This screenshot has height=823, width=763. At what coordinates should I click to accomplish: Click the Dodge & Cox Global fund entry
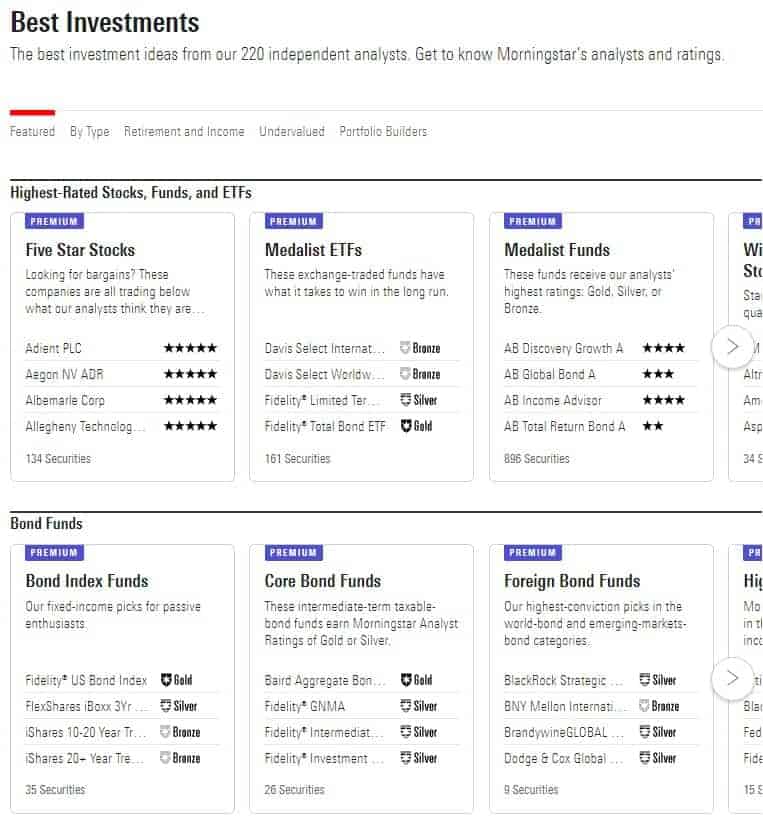[560, 758]
